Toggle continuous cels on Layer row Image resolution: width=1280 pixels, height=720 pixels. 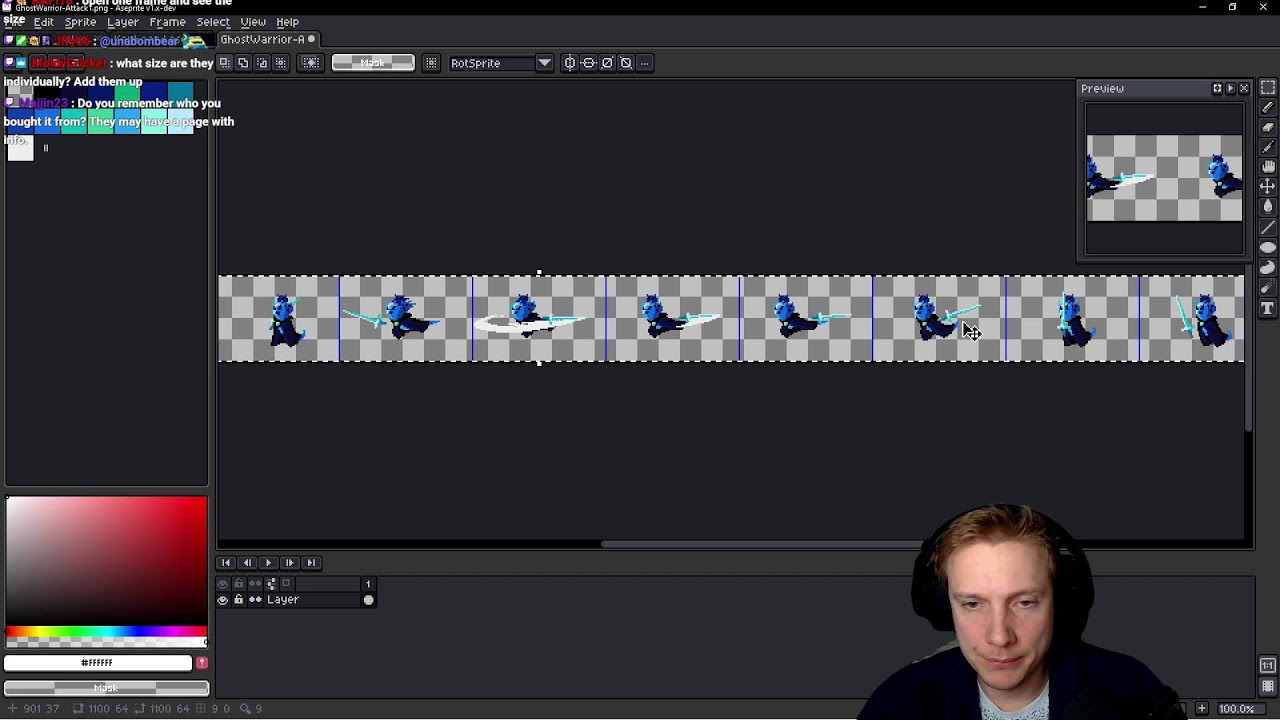pyautogui.click(x=255, y=600)
